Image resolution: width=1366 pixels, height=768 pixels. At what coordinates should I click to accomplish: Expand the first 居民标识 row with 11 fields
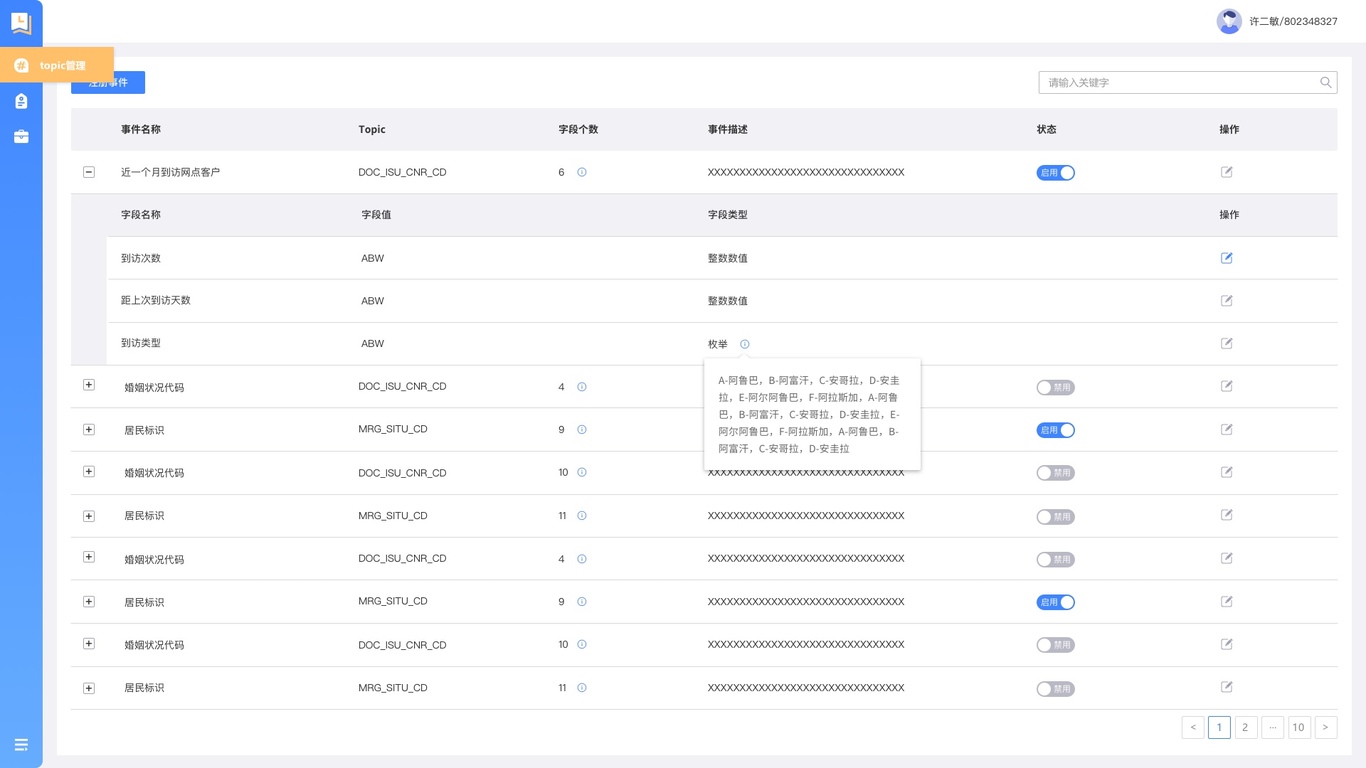pyautogui.click(x=89, y=516)
